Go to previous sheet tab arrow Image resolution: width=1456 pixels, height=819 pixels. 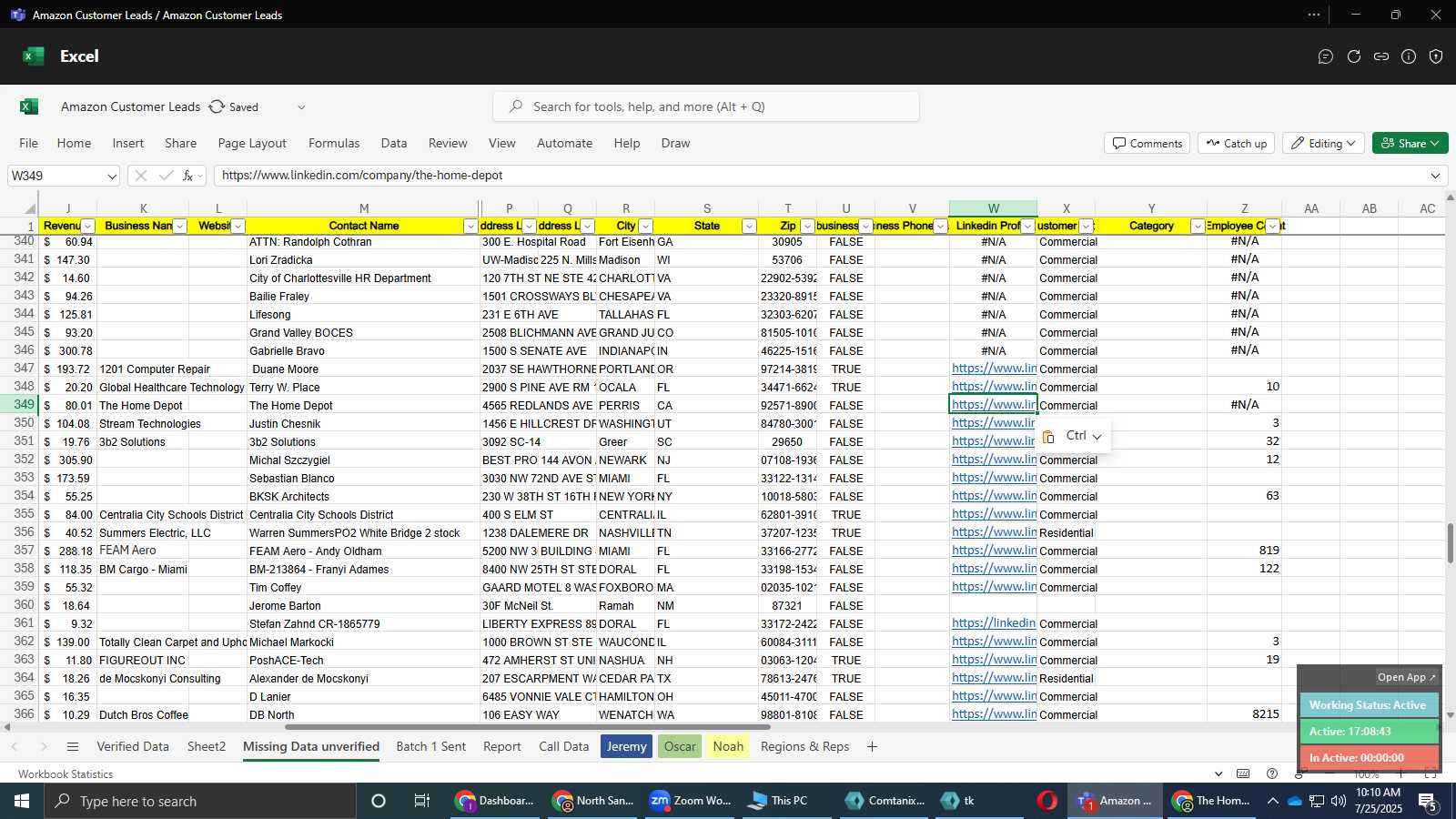coord(15,747)
